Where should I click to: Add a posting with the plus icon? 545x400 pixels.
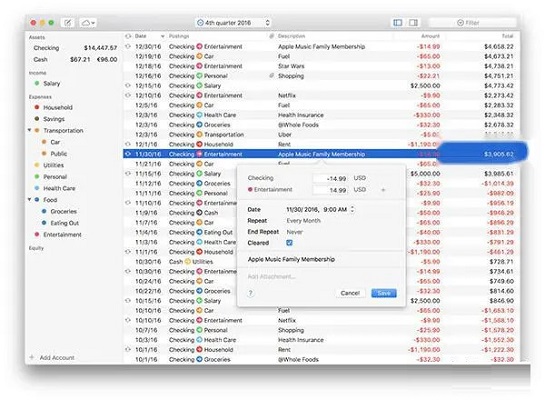click(x=383, y=190)
